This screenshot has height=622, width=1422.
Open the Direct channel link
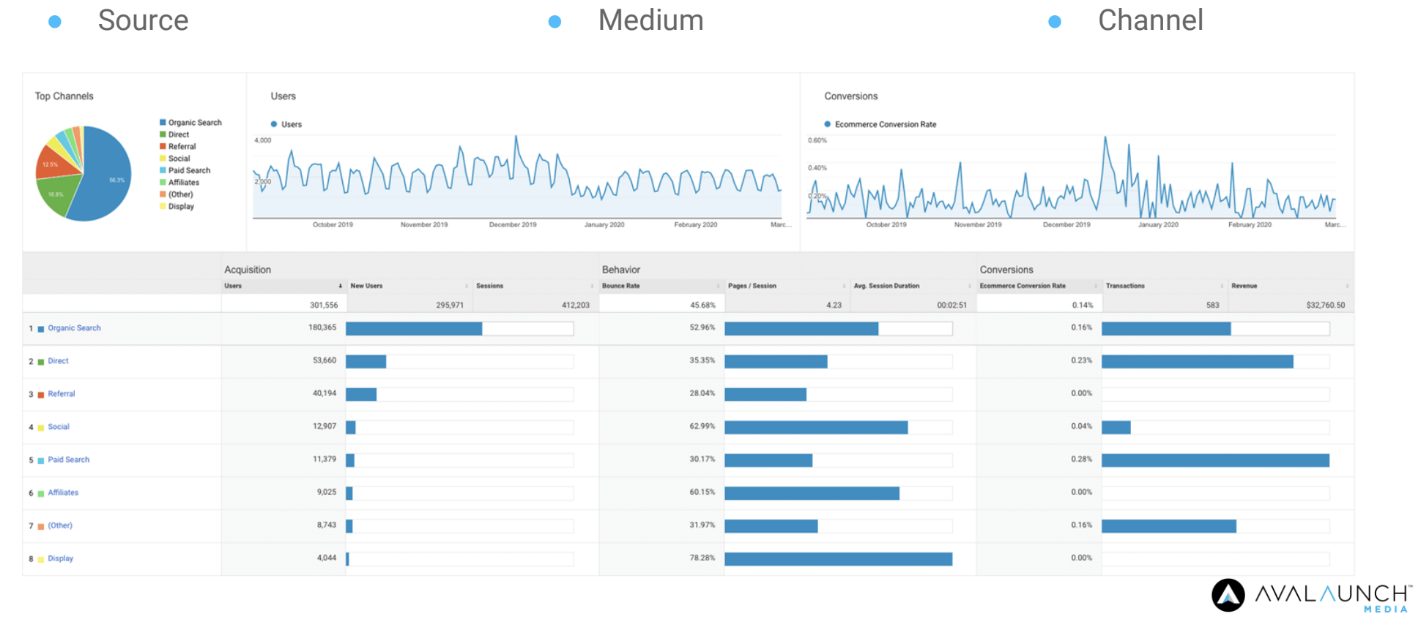(x=58, y=361)
